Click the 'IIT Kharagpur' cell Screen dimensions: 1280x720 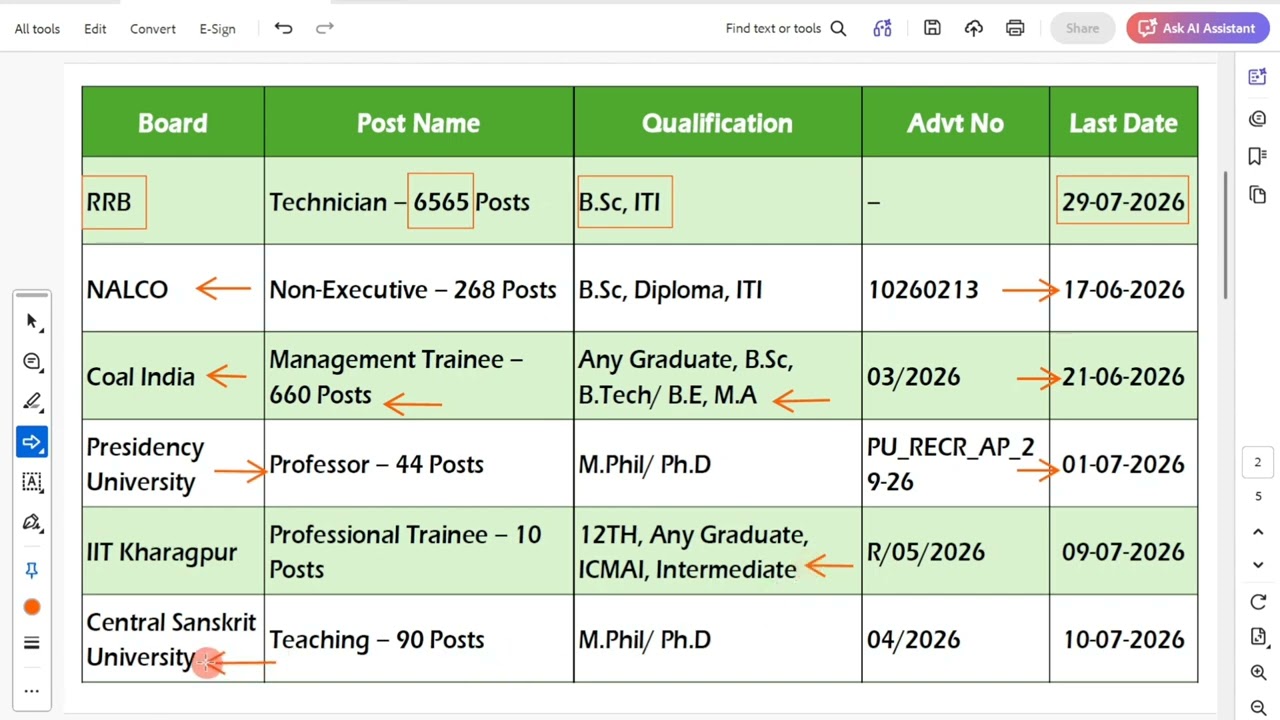click(173, 551)
